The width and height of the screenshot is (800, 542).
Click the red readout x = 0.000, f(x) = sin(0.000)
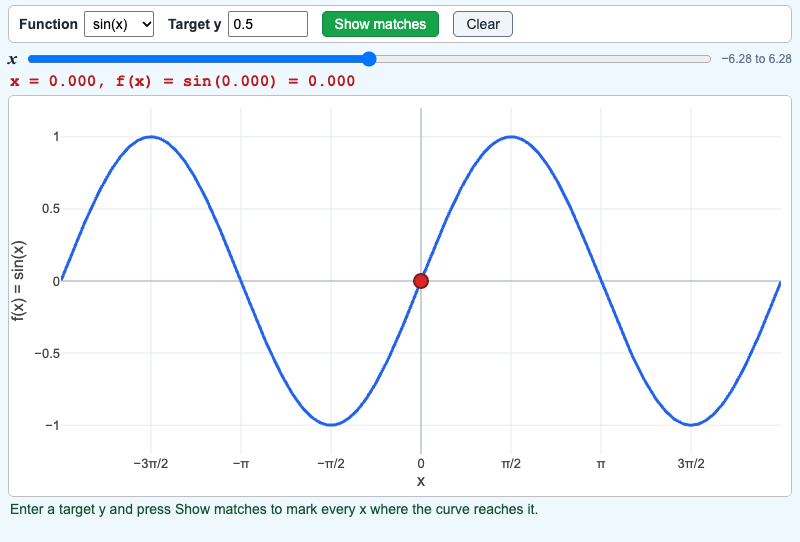click(x=182, y=81)
